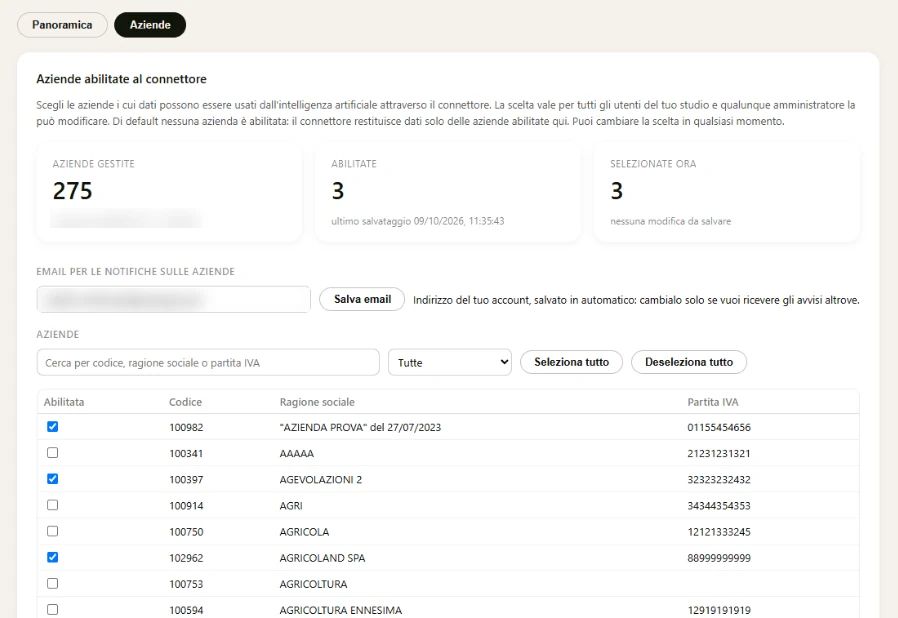This screenshot has height=618, width=898.
Task: Uncheck the "AZIENDA PROVA" row checkbox
Action: click(53, 427)
